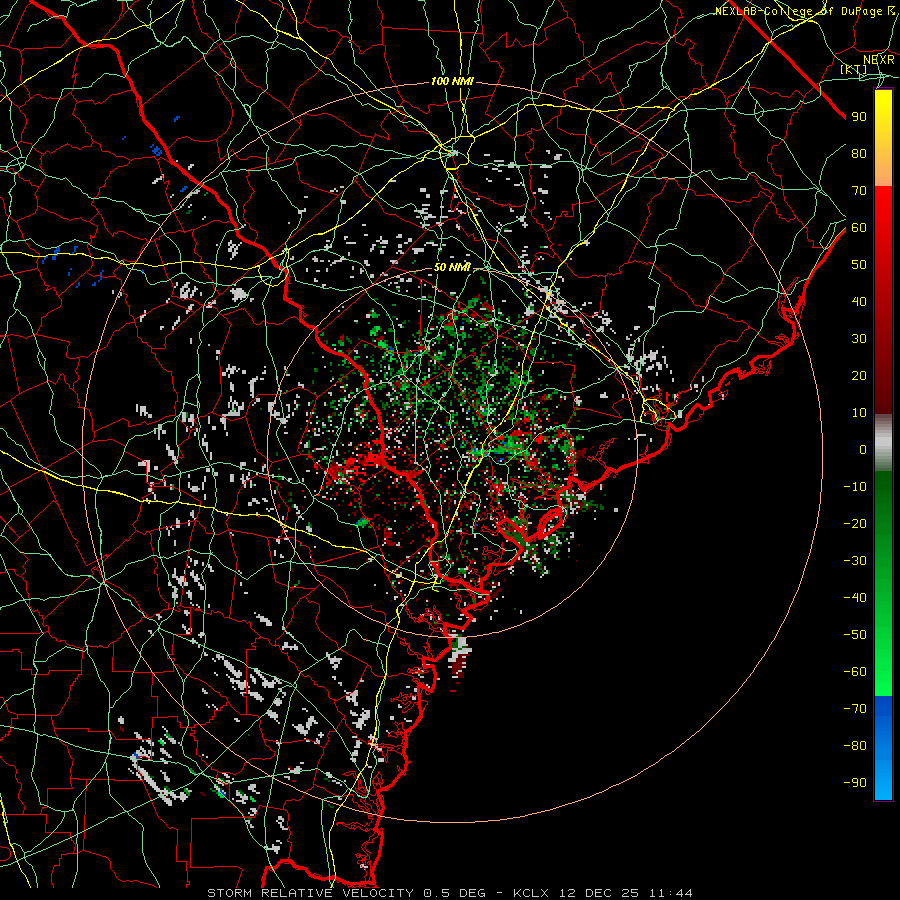Click the 0 value on velocity scale
This screenshot has width=900, height=900.
tap(863, 449)
